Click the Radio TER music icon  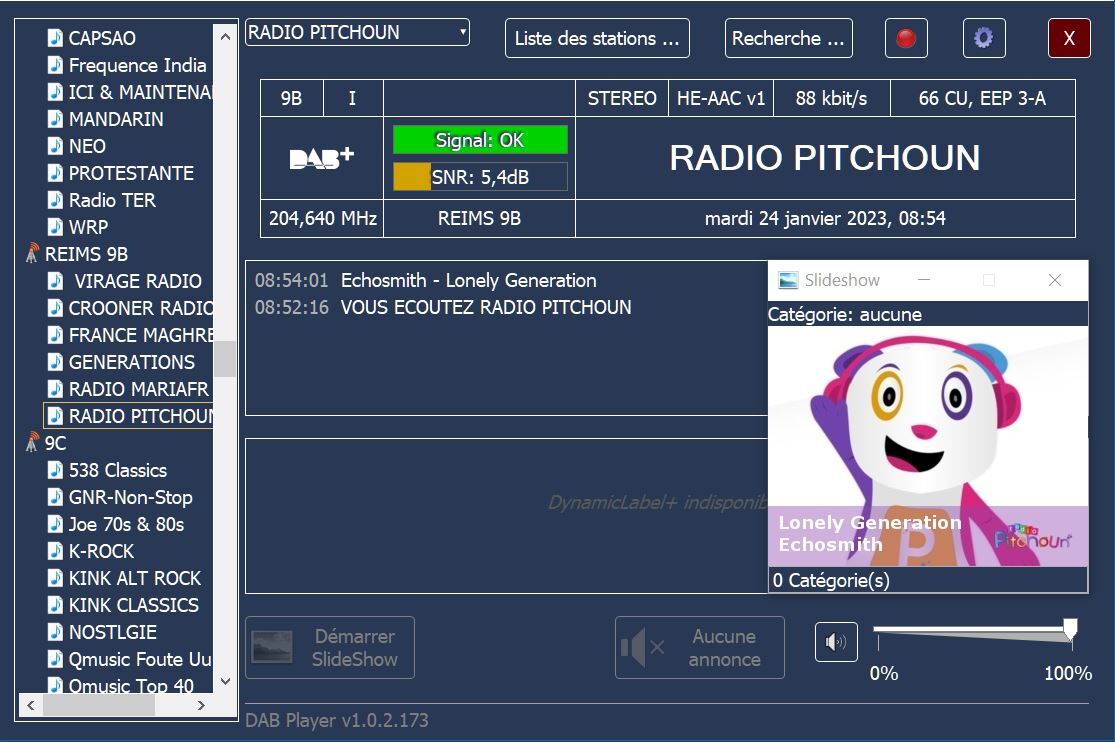tap(55, 200)
